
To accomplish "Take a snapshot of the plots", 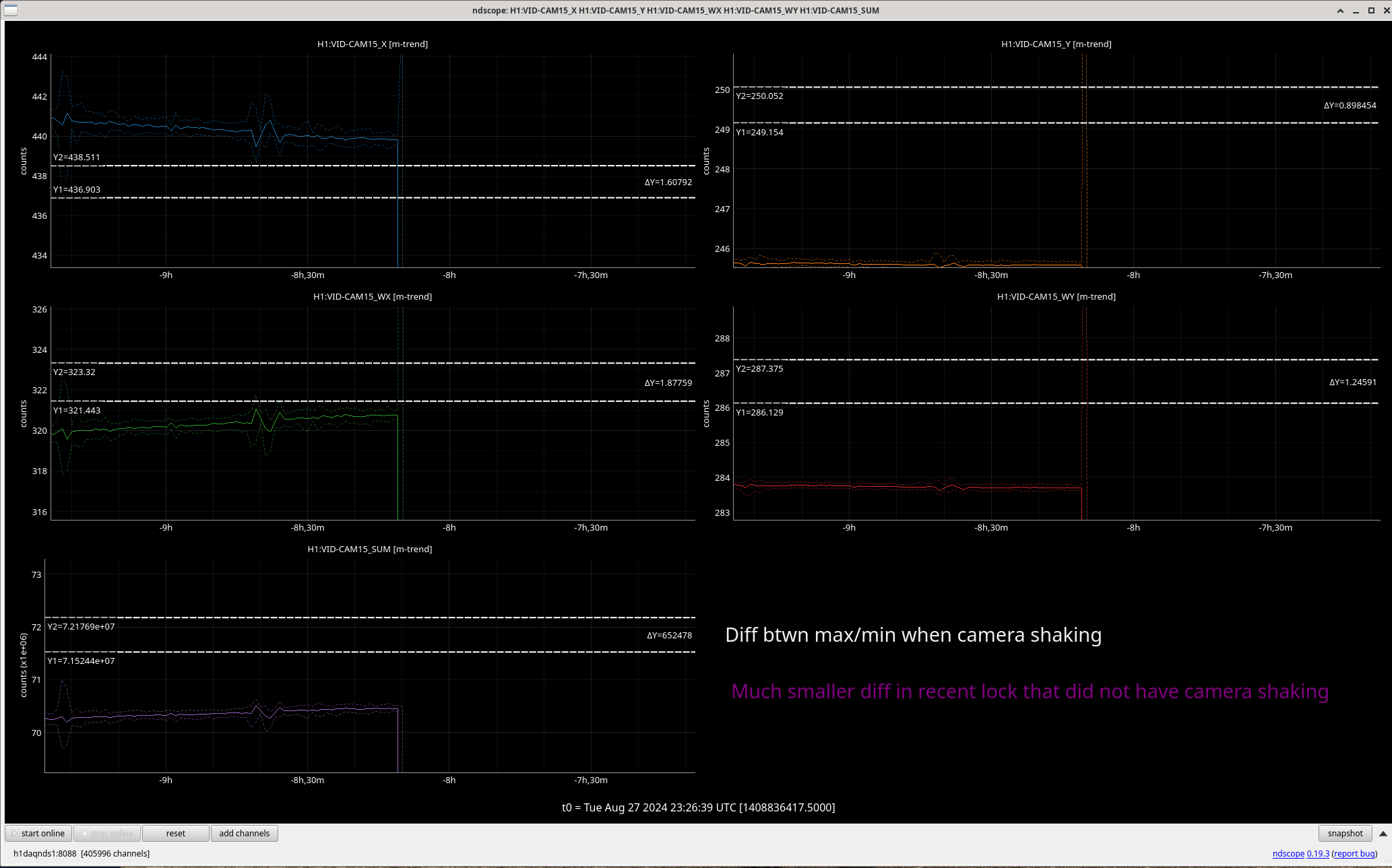I will (1345, 833).
